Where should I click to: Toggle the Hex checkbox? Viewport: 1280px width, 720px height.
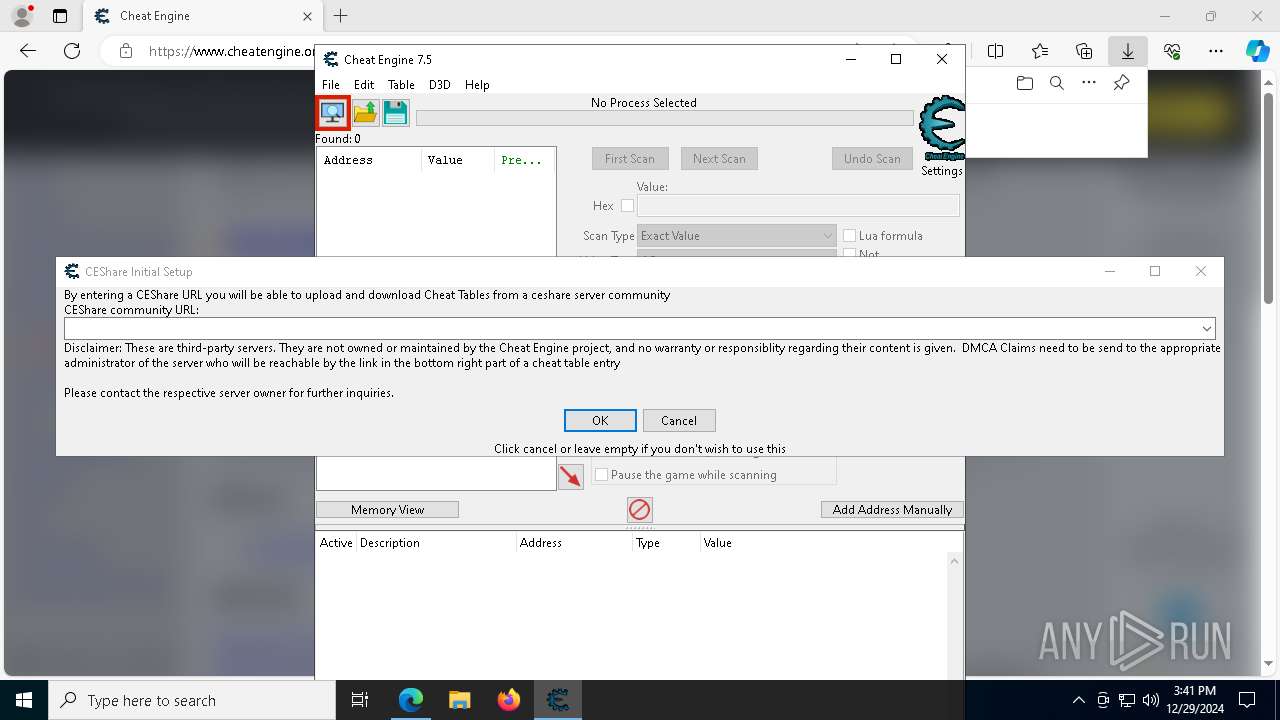627,206
